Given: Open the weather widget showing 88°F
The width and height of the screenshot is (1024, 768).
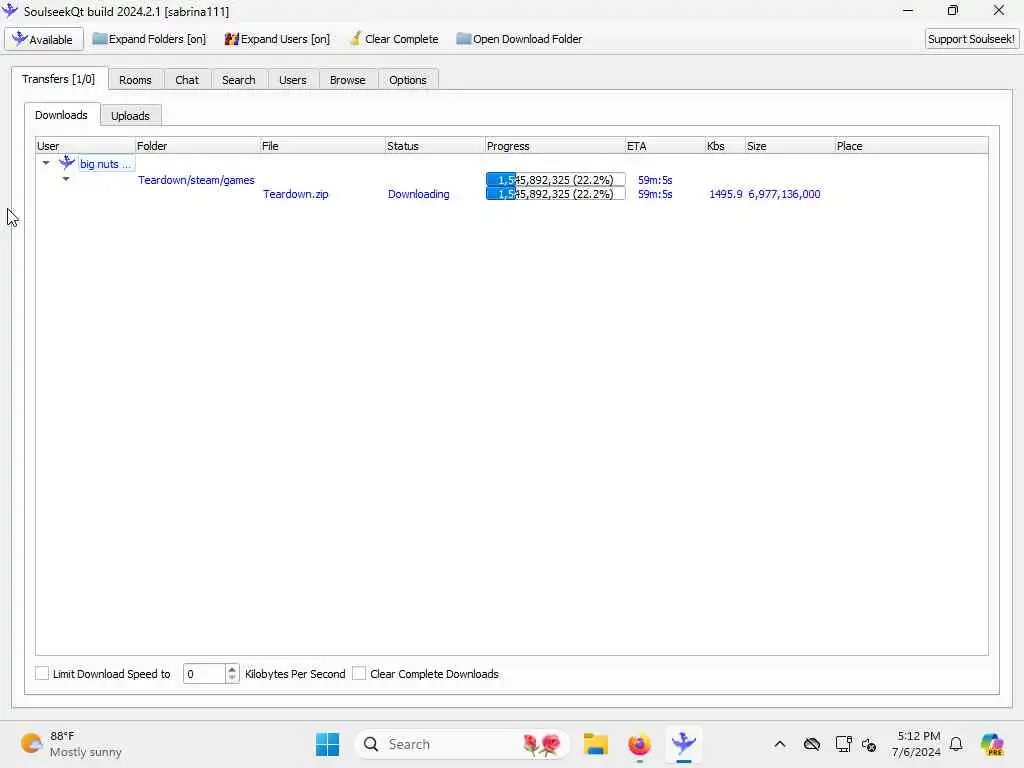Looking at the screenshot, I should coord(71,744).
